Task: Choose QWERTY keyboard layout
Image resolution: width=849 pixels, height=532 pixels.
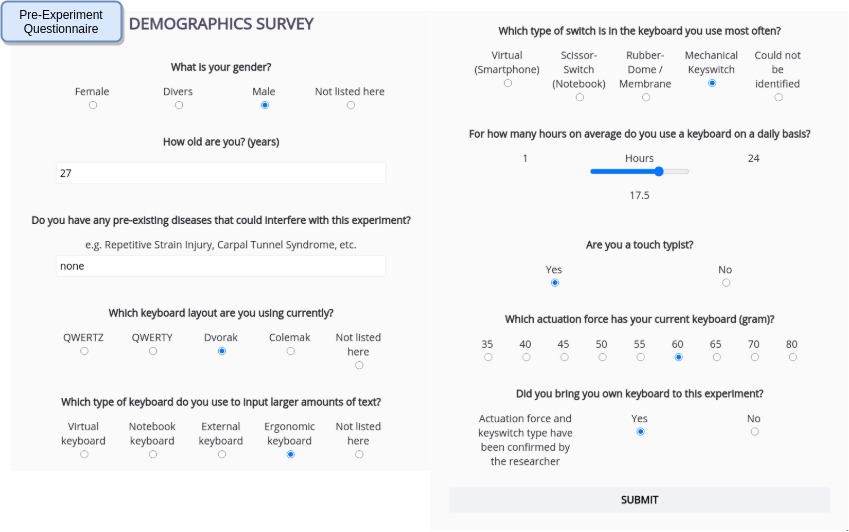Action: (x=153, y=351)
